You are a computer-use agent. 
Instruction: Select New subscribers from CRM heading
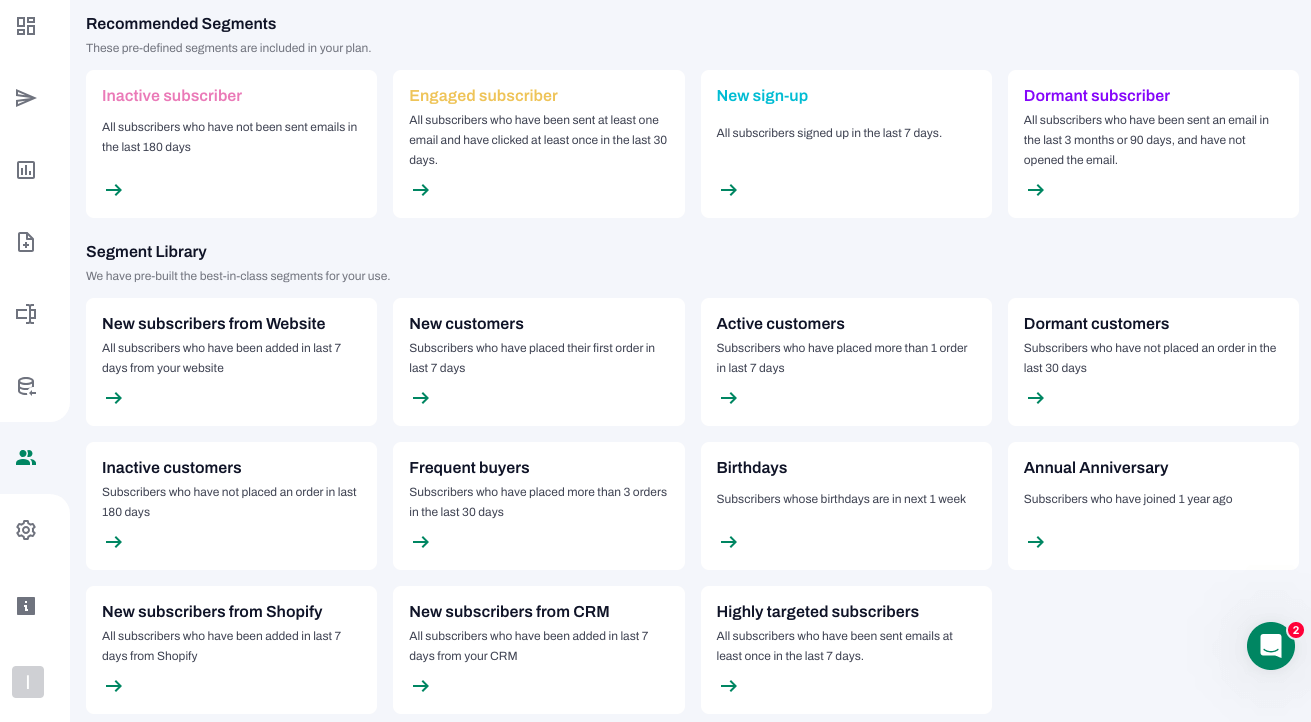pos(509,612)
